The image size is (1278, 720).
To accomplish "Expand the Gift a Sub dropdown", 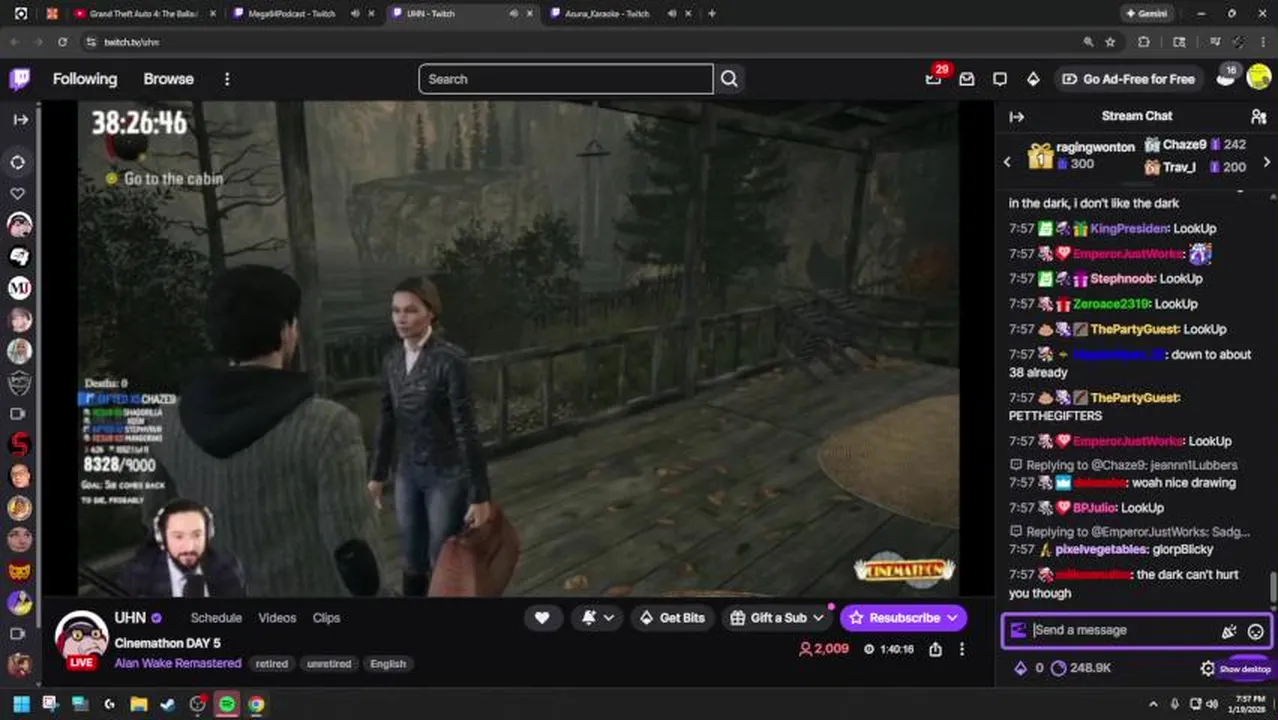I will coord(818,618).
